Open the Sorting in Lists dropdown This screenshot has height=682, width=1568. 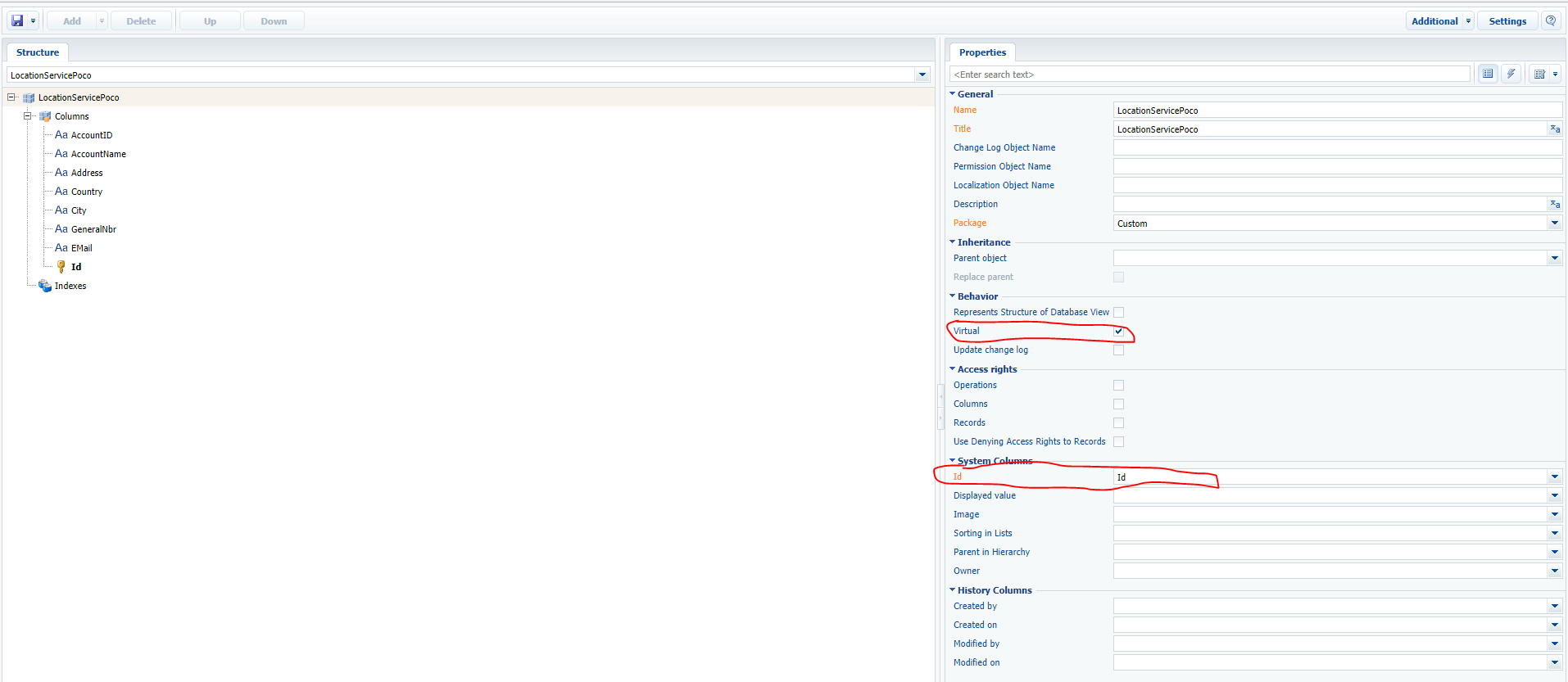point(1554,533)
